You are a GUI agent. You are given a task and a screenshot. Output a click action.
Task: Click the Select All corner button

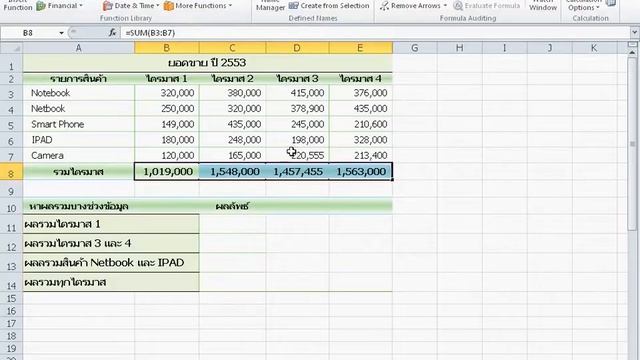click(11, 48)
